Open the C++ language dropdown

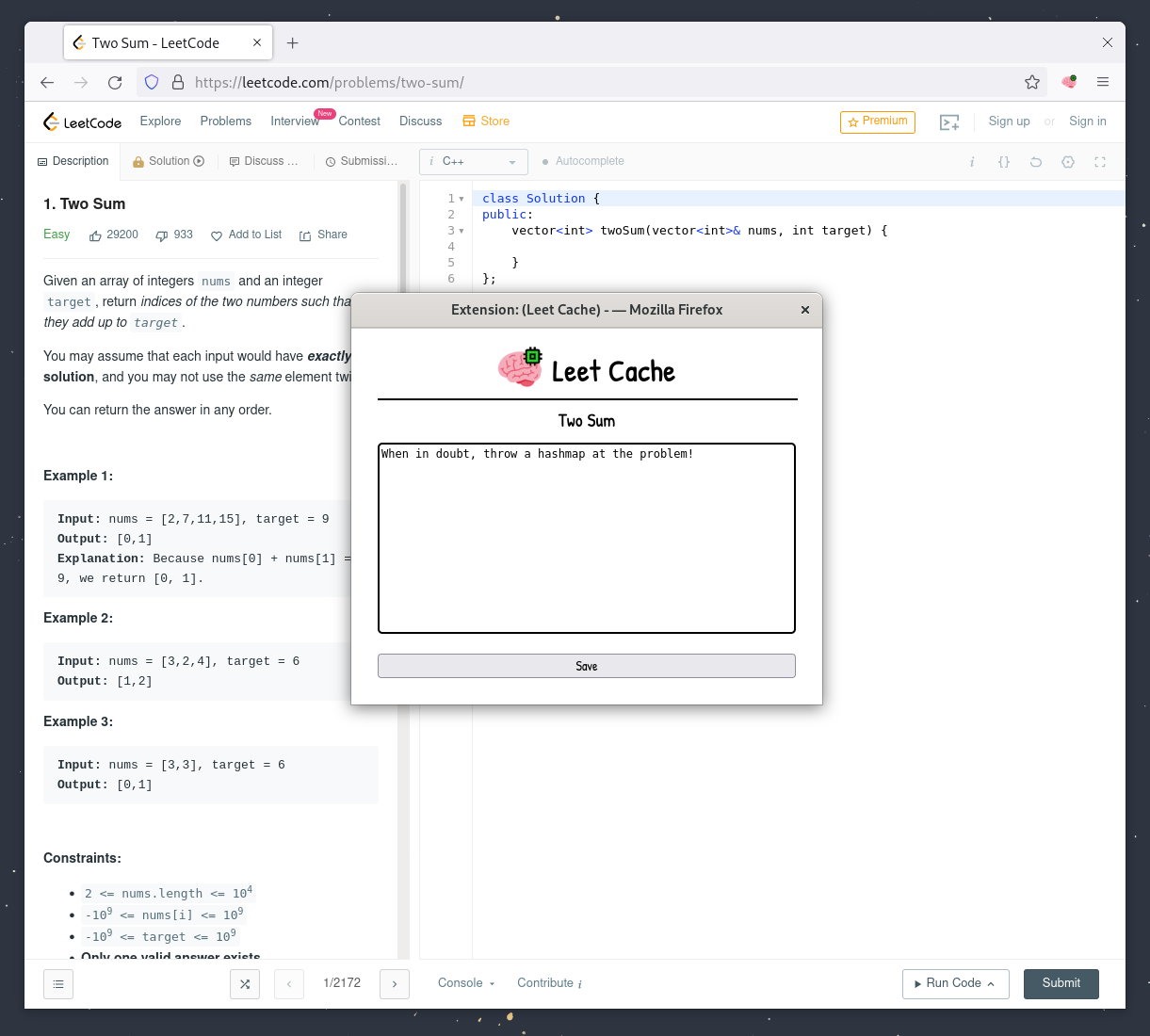tap(474, 161)
